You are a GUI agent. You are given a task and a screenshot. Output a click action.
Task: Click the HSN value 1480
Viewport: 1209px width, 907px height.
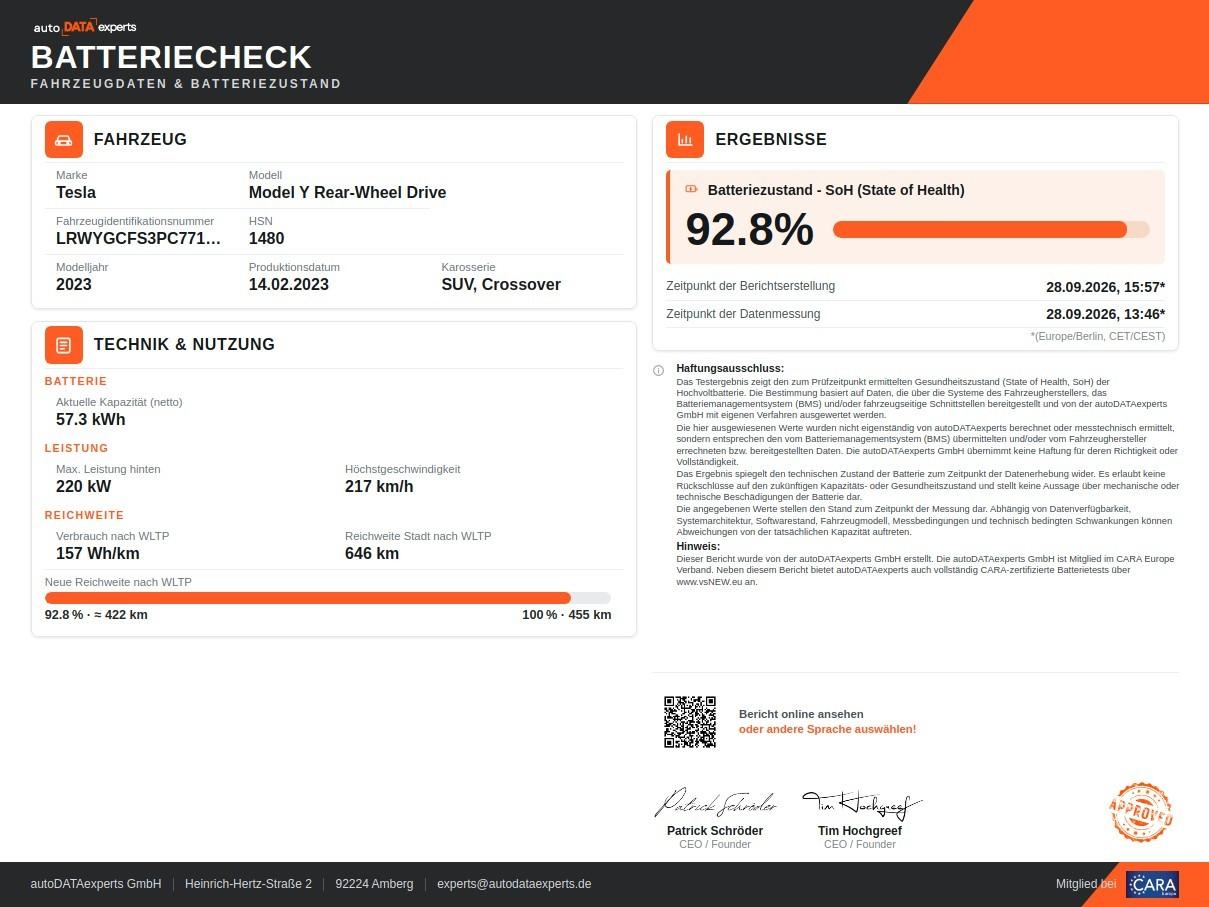point(266,238)
